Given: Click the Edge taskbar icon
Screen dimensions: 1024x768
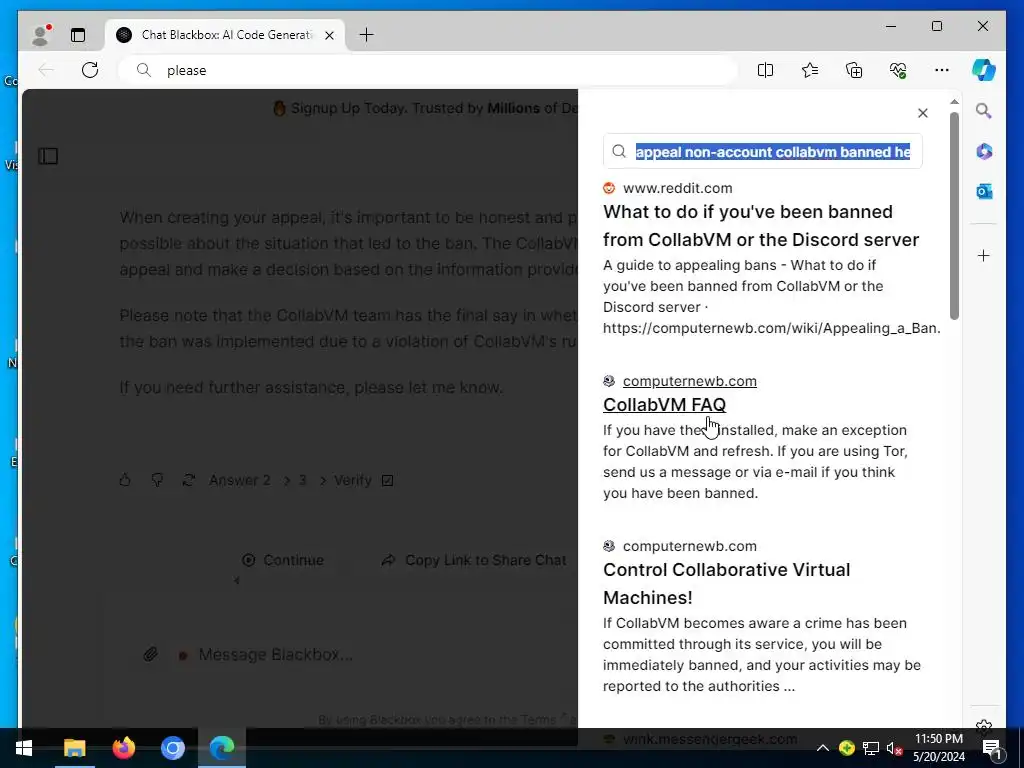Looking at the screenshot, I should [222, 748].
